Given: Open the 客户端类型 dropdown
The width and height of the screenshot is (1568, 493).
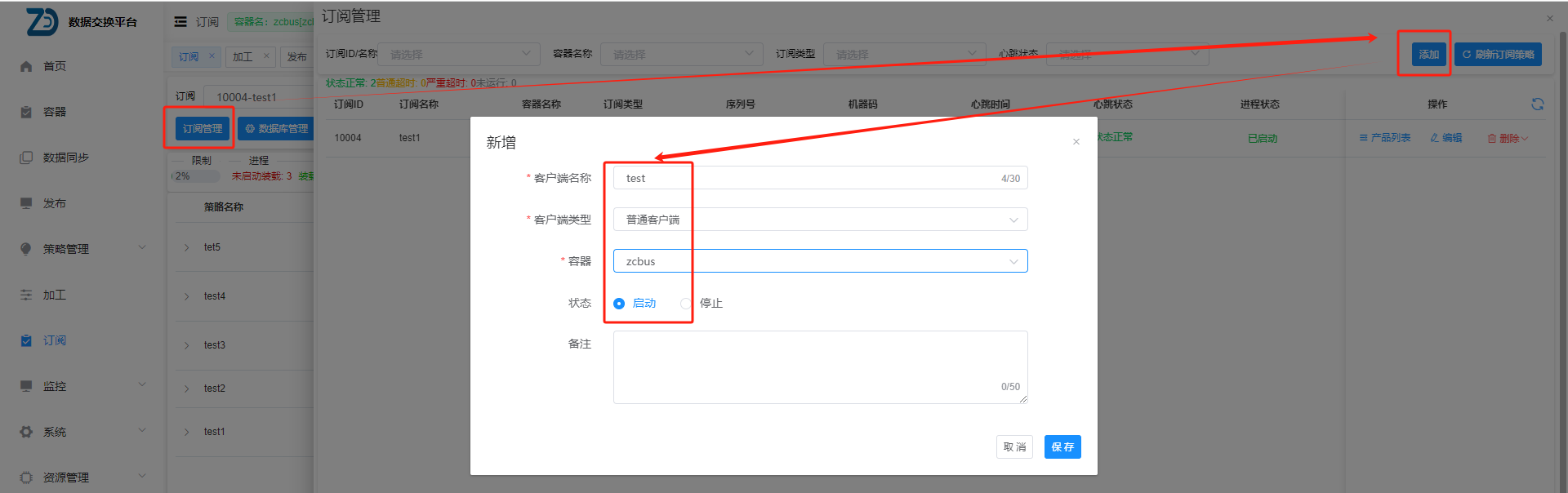Looking at the screenshot, I should pos(820,220).
